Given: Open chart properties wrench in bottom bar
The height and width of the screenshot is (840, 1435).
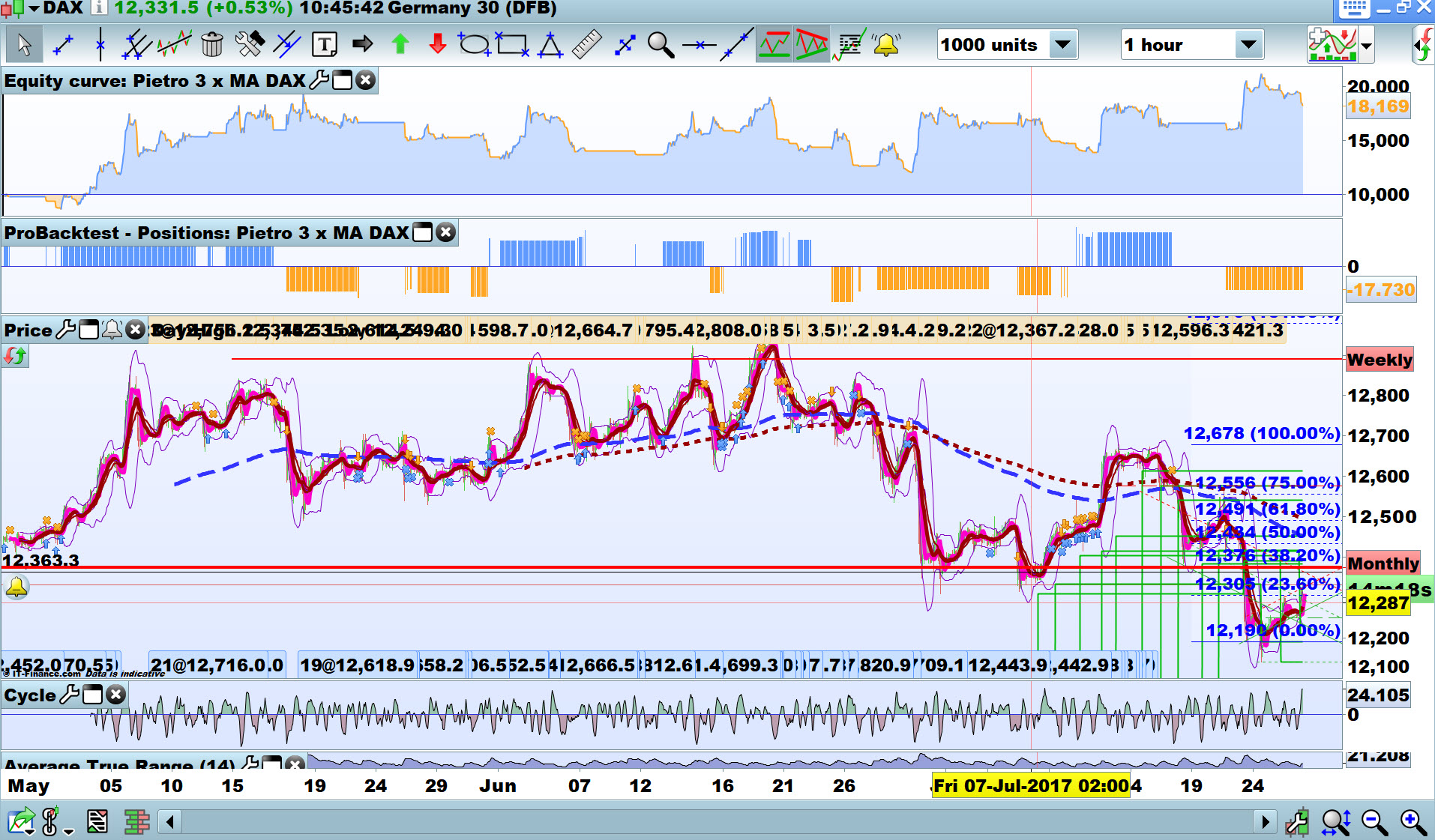Looking at the screenshot, I should tap(1297, 822).
